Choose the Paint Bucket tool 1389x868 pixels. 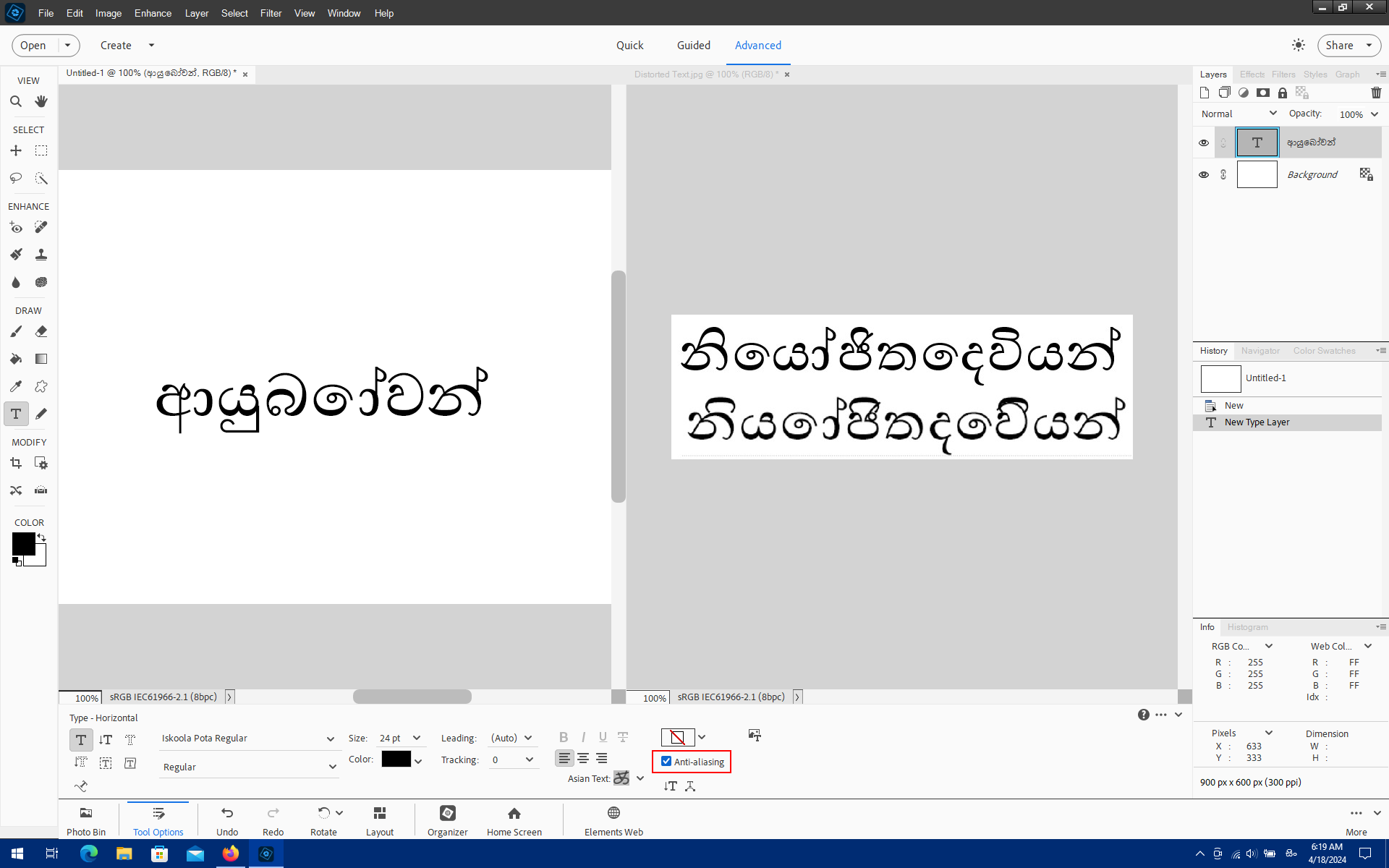pos(16,358)
